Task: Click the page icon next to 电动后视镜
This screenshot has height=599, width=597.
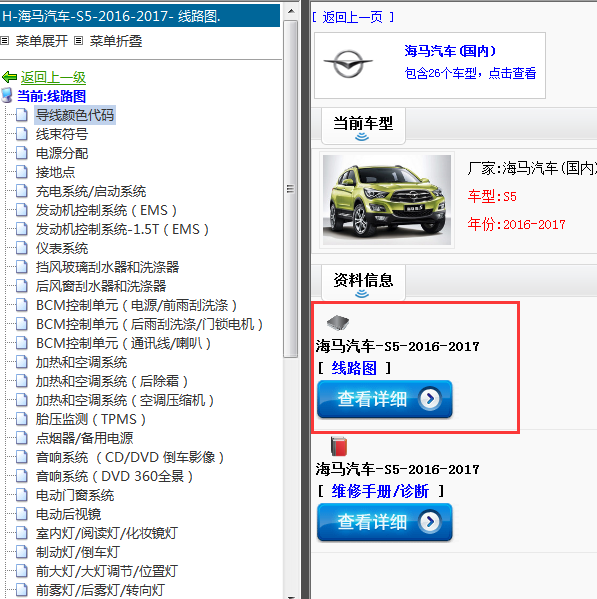Action: (x=22, y=514)
